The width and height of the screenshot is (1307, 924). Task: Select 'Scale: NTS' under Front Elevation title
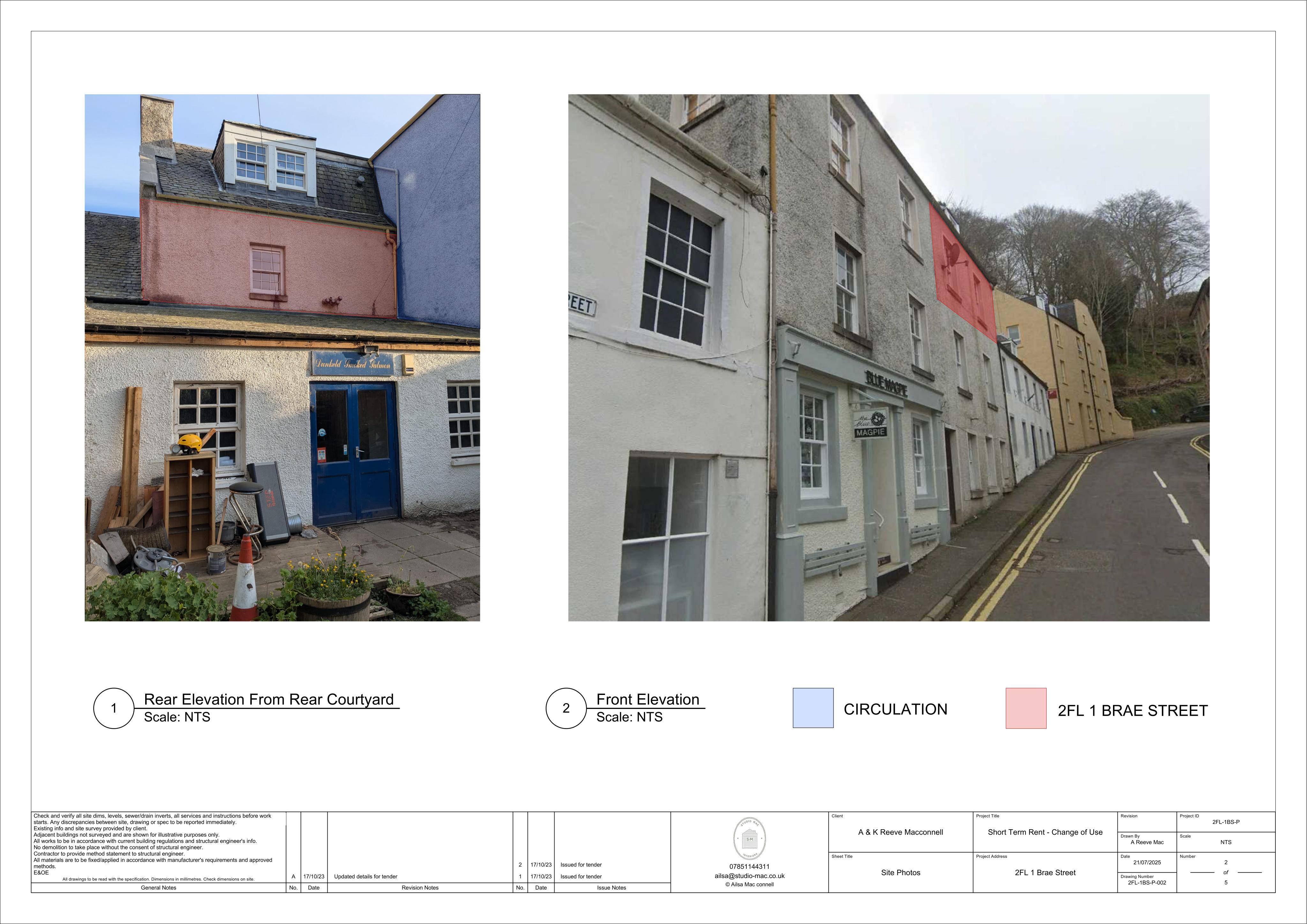coord(630,717)
